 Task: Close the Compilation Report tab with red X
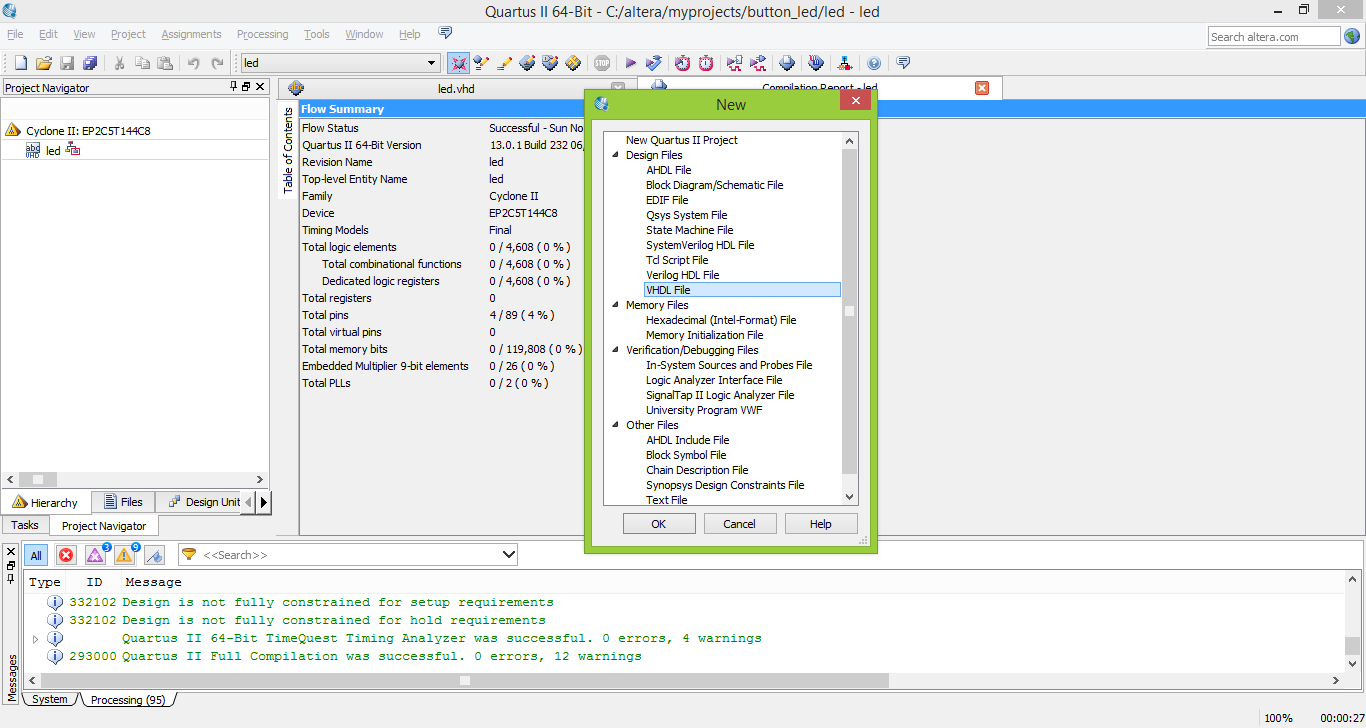point(982,88)
